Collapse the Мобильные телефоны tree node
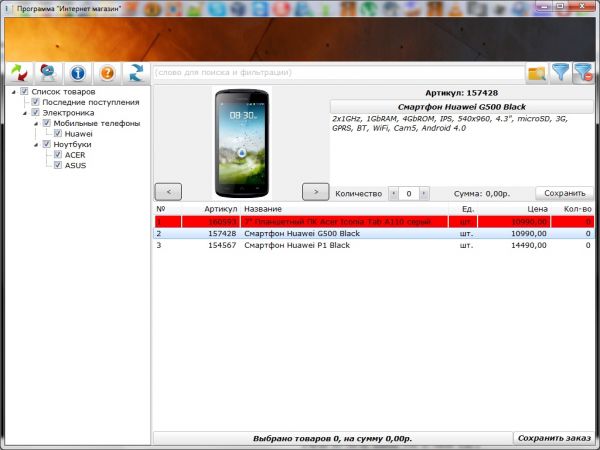The image size is (600, 450). point(36,123)
